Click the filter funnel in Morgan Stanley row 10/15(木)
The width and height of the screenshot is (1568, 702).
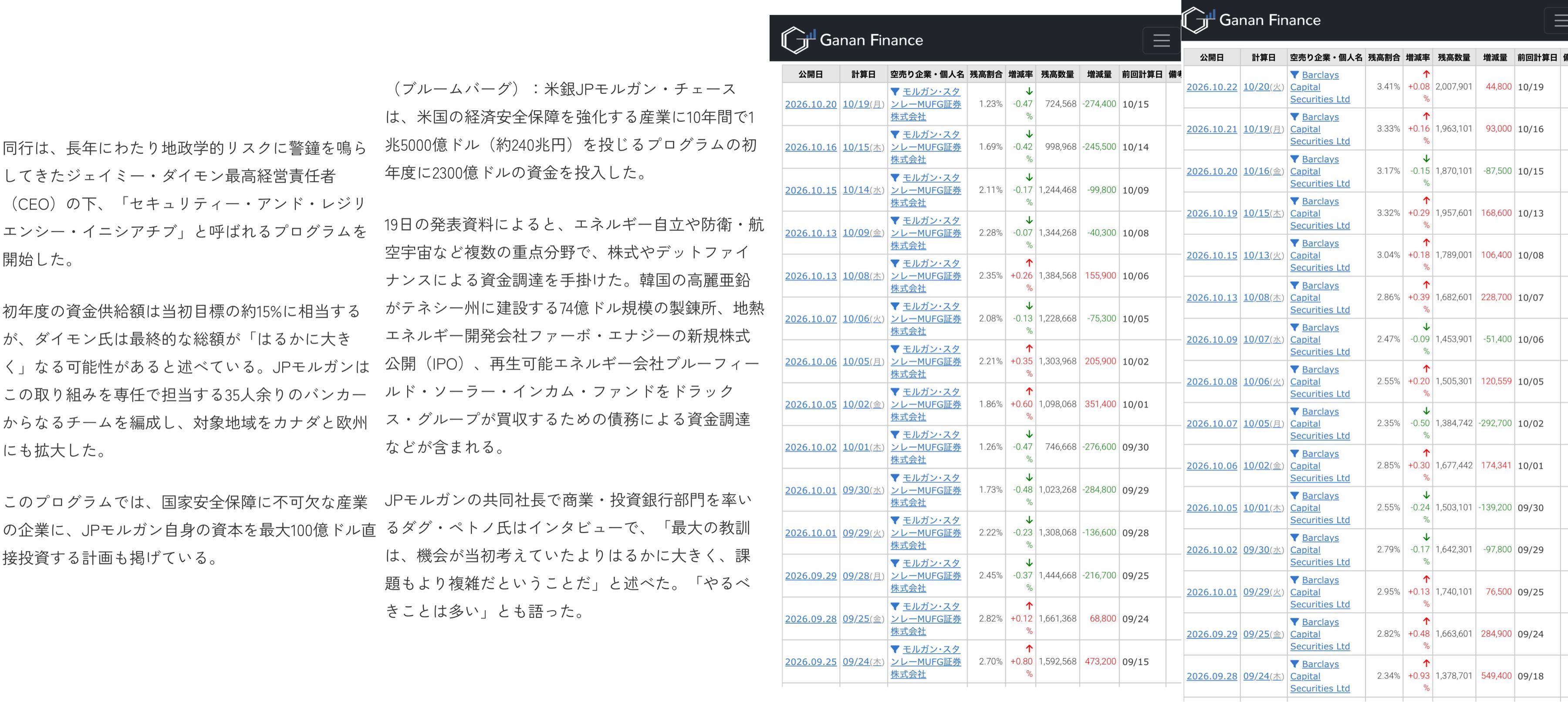(x=895, y=135)
